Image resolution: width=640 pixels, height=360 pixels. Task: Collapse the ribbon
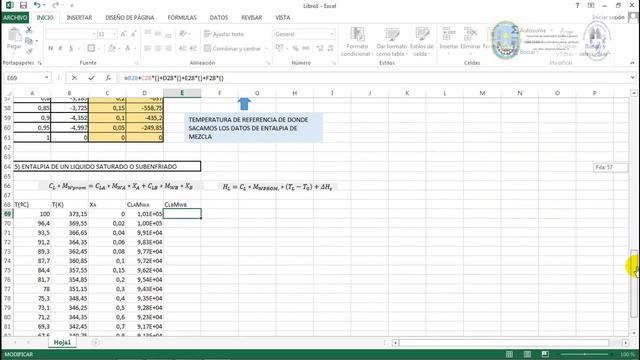632,63
